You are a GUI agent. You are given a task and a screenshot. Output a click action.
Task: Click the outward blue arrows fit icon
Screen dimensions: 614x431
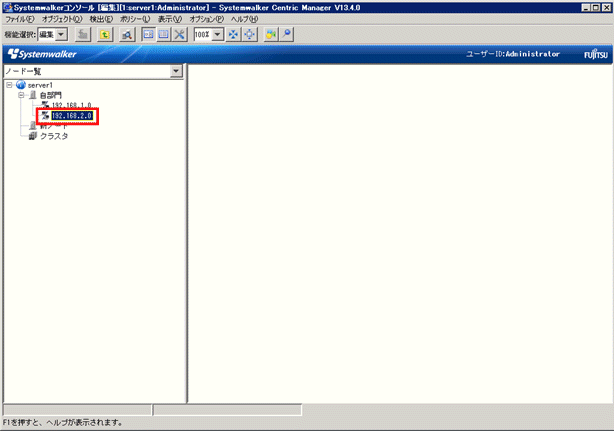pyautogui.click(x=249, y=34)
